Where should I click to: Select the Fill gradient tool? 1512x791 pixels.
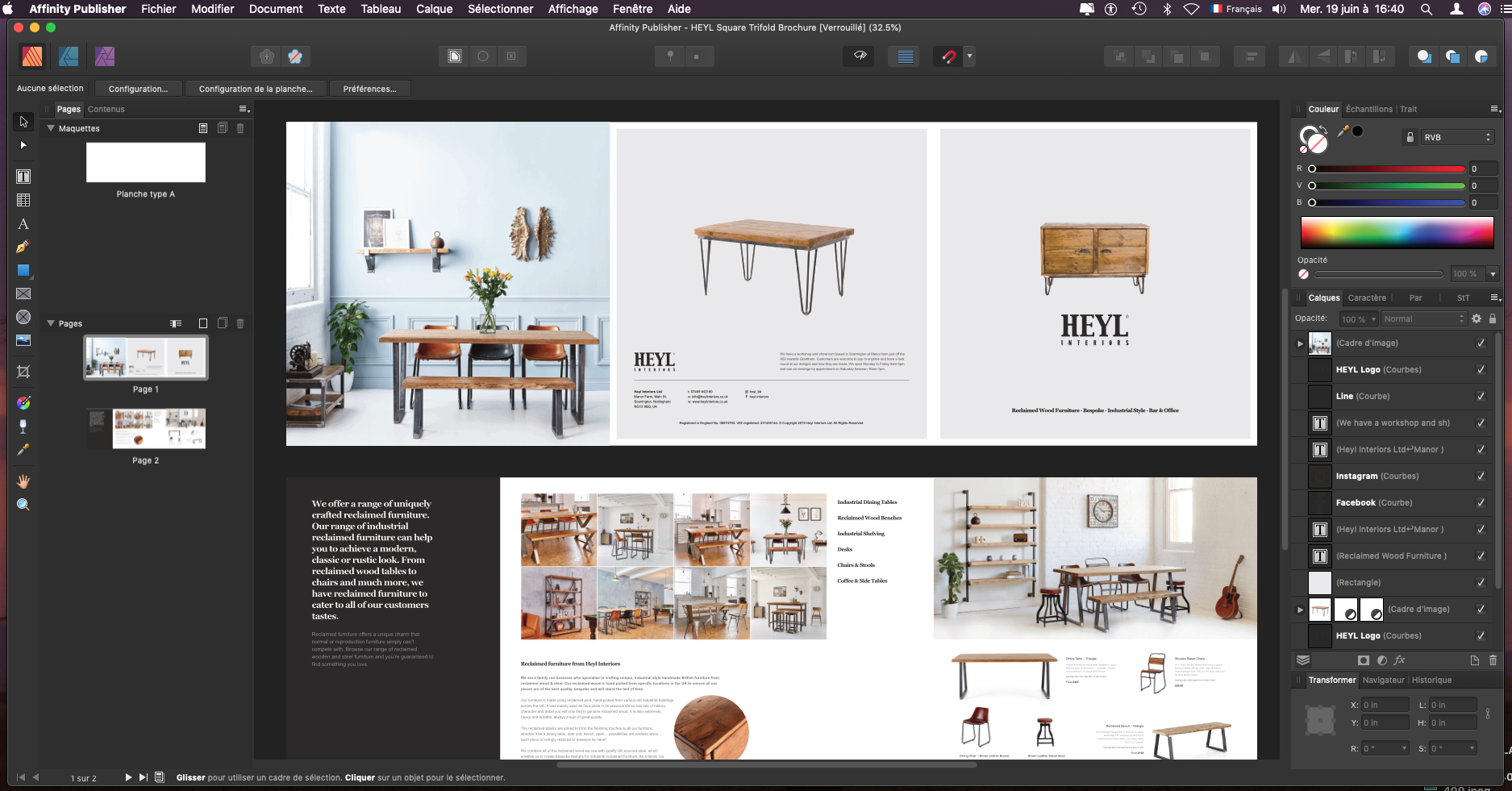(23, 402)
